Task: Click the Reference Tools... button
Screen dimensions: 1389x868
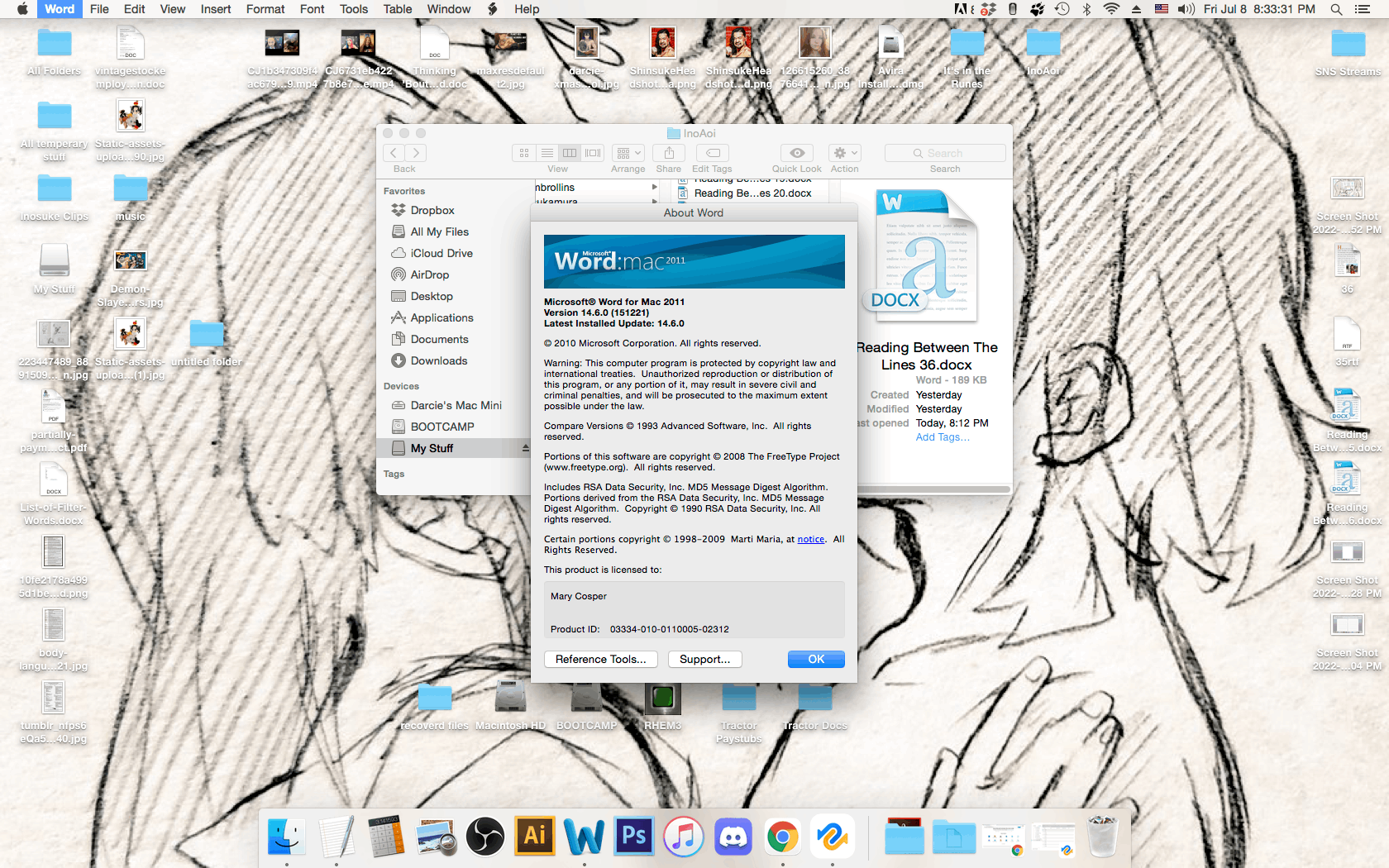Action: click(601, 659)
